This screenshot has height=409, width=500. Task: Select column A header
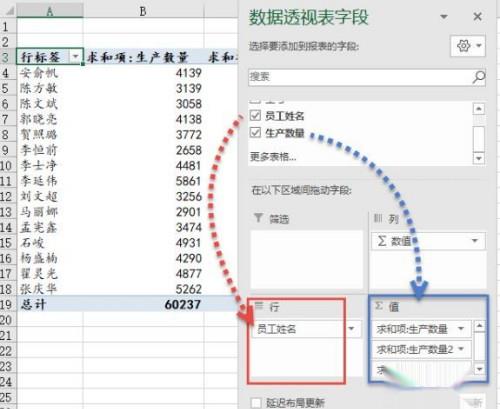(50, 11)
